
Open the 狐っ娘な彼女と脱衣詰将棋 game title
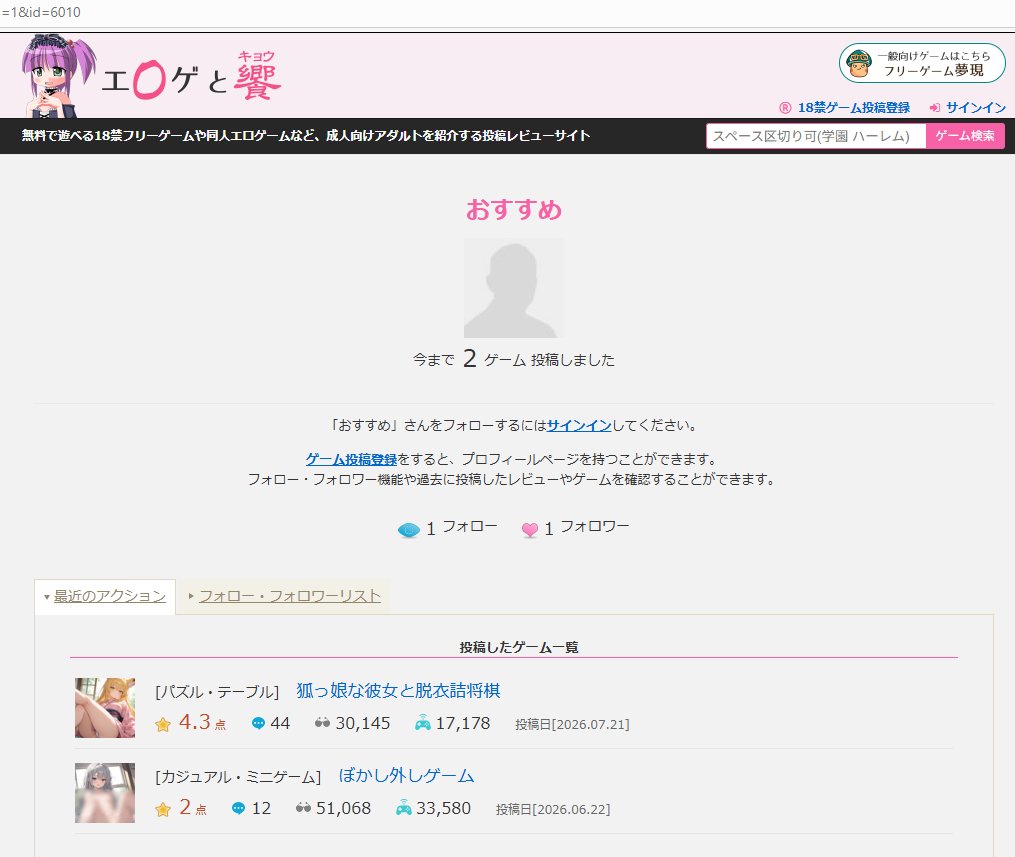pos(398,691)
